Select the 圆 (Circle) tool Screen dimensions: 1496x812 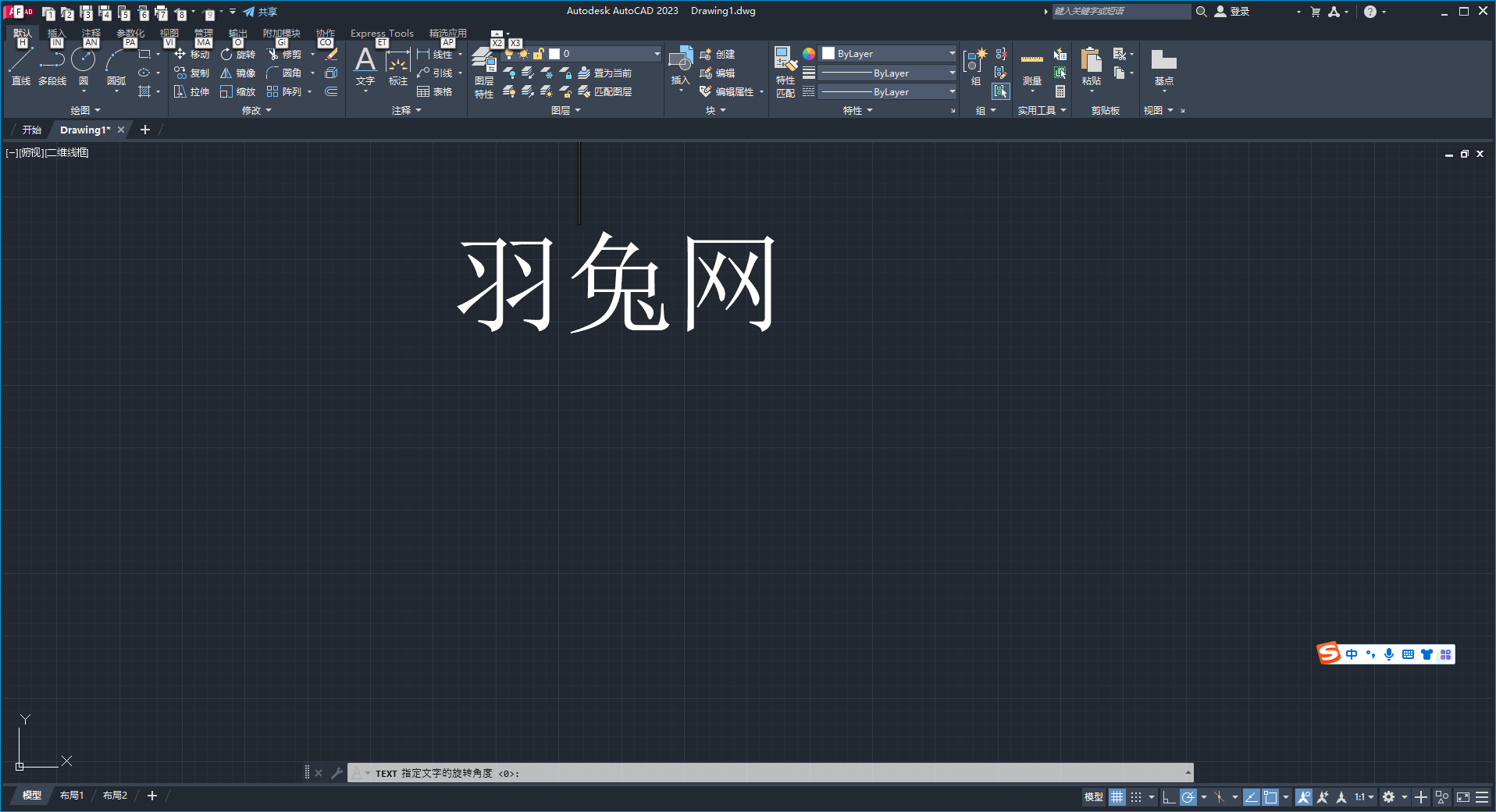pos(83,66)
